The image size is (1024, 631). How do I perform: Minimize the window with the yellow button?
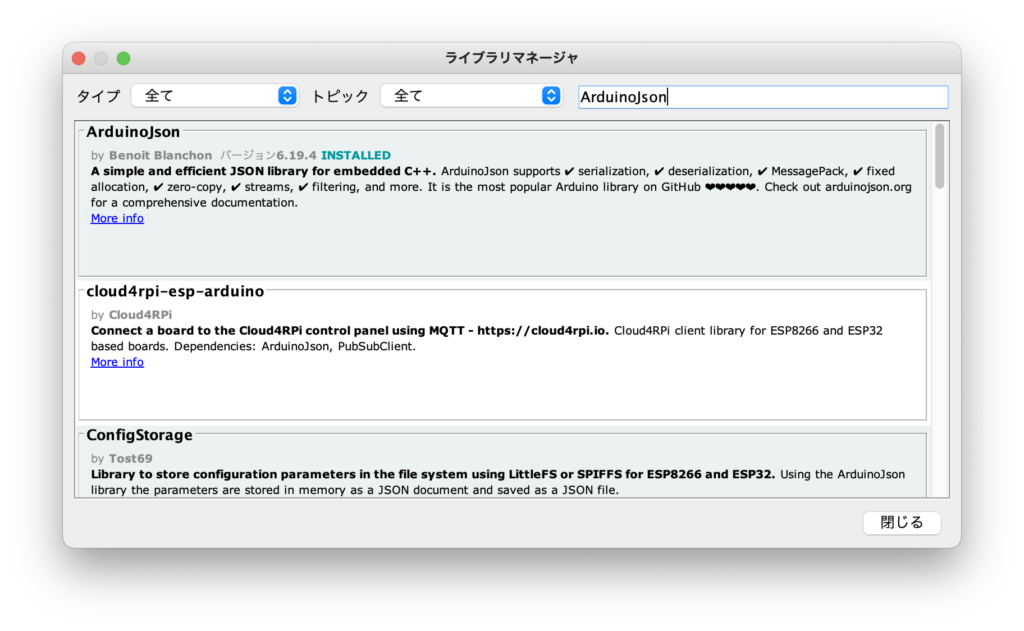point(101,58)
